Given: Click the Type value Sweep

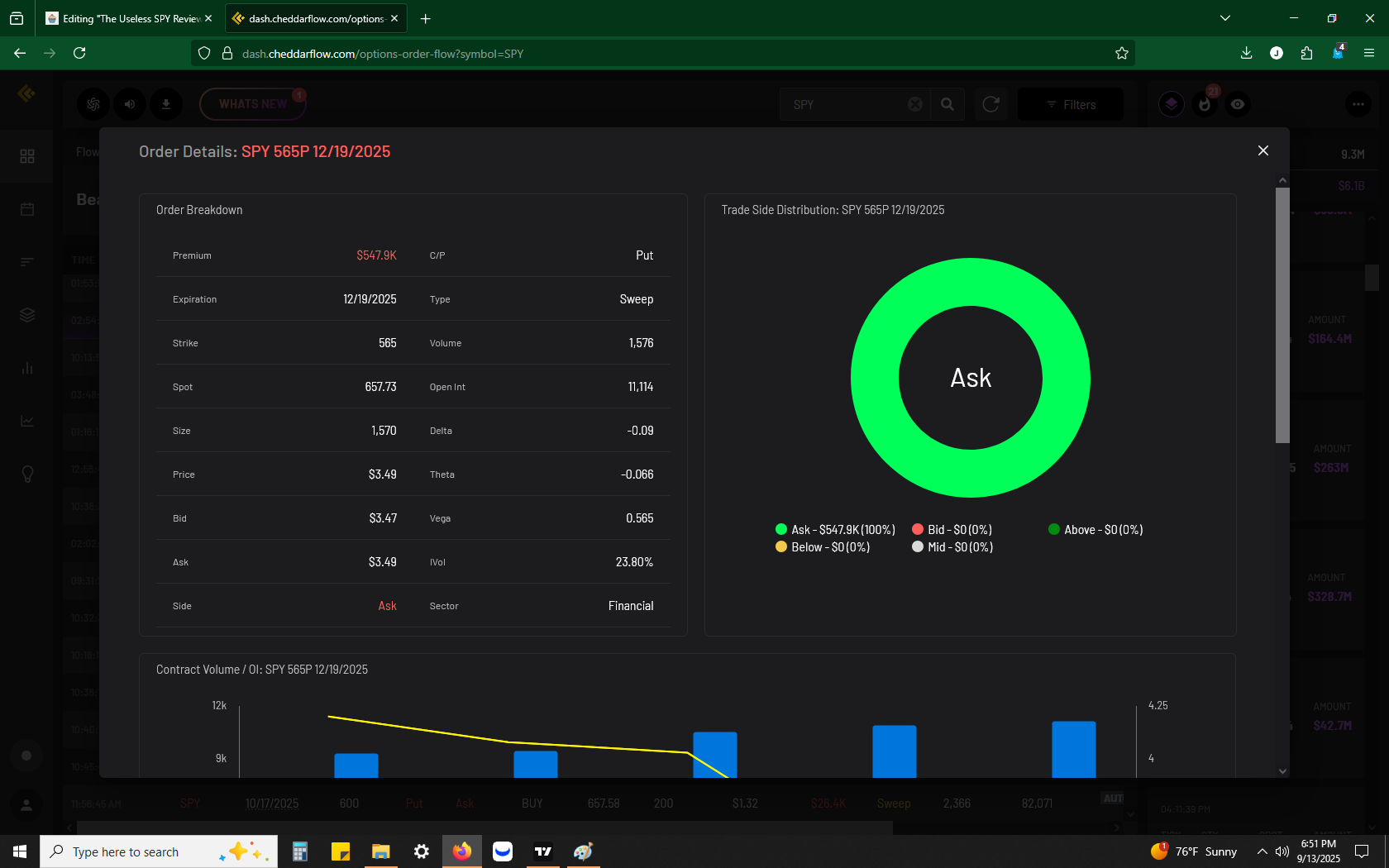Looking at the screenshot, I should 637,299.
